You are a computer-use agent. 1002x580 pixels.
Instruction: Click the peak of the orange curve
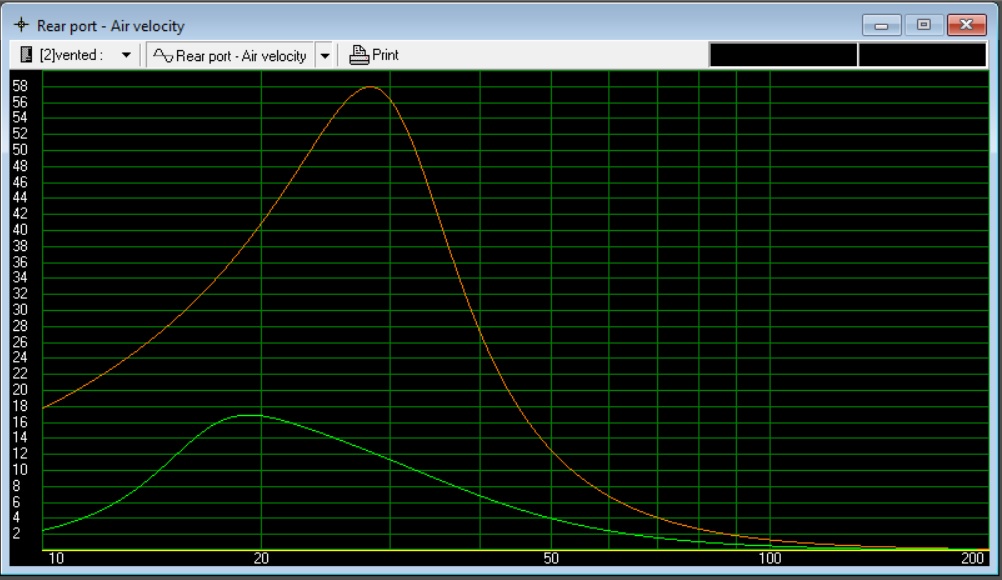(x=370, y=87)
